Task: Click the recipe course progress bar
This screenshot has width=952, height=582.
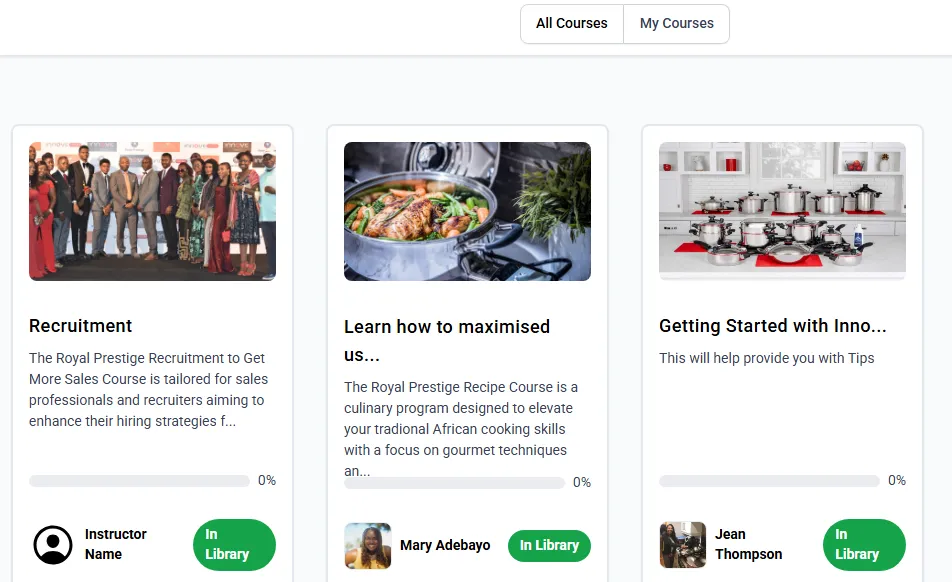Action: pyautogui.click(x=454, y=483)
